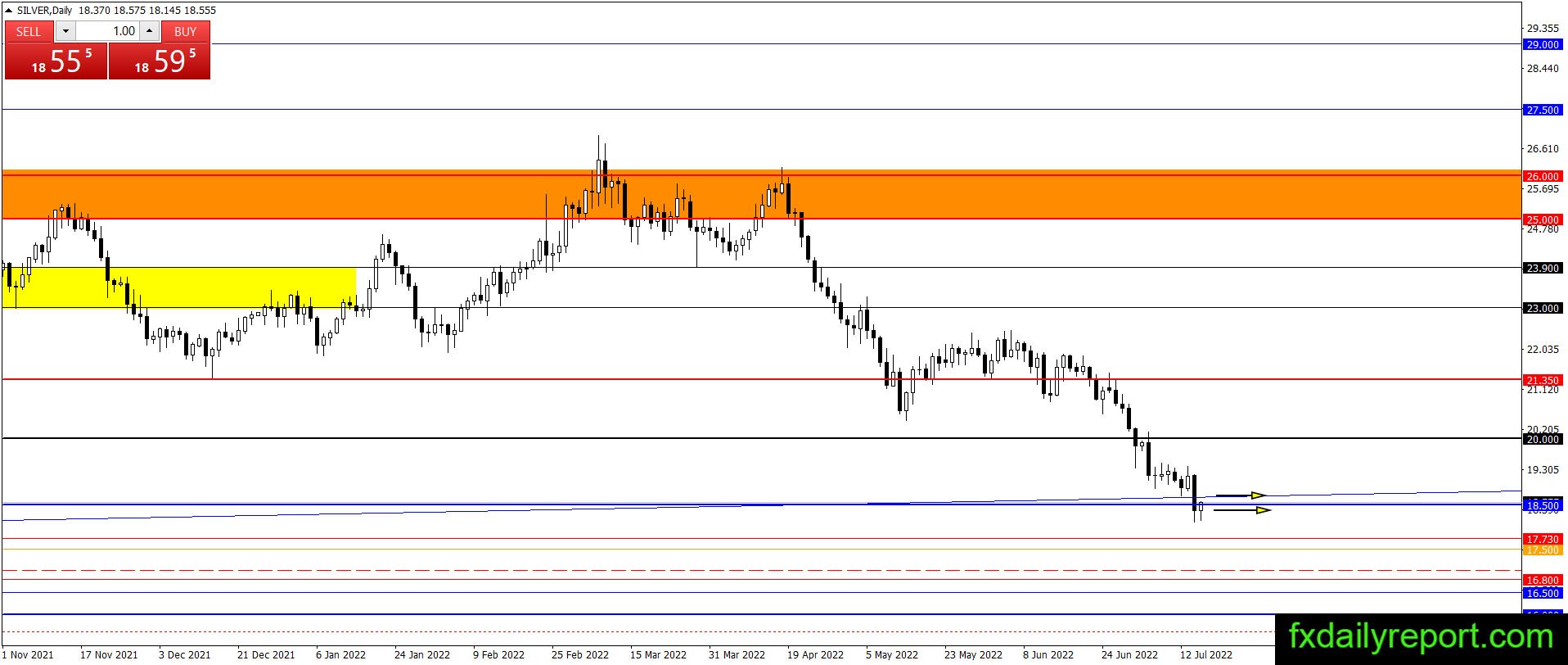
Task: Increase lot volume with up arrow
Action: coord(149,31)
